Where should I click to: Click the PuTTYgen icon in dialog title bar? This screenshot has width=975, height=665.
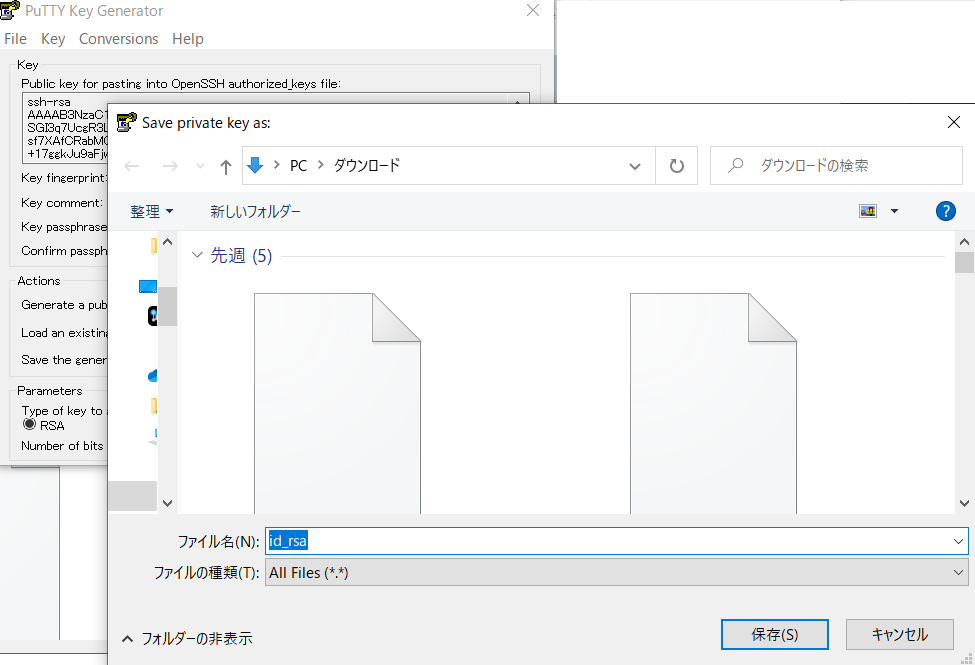click(127, 122)
